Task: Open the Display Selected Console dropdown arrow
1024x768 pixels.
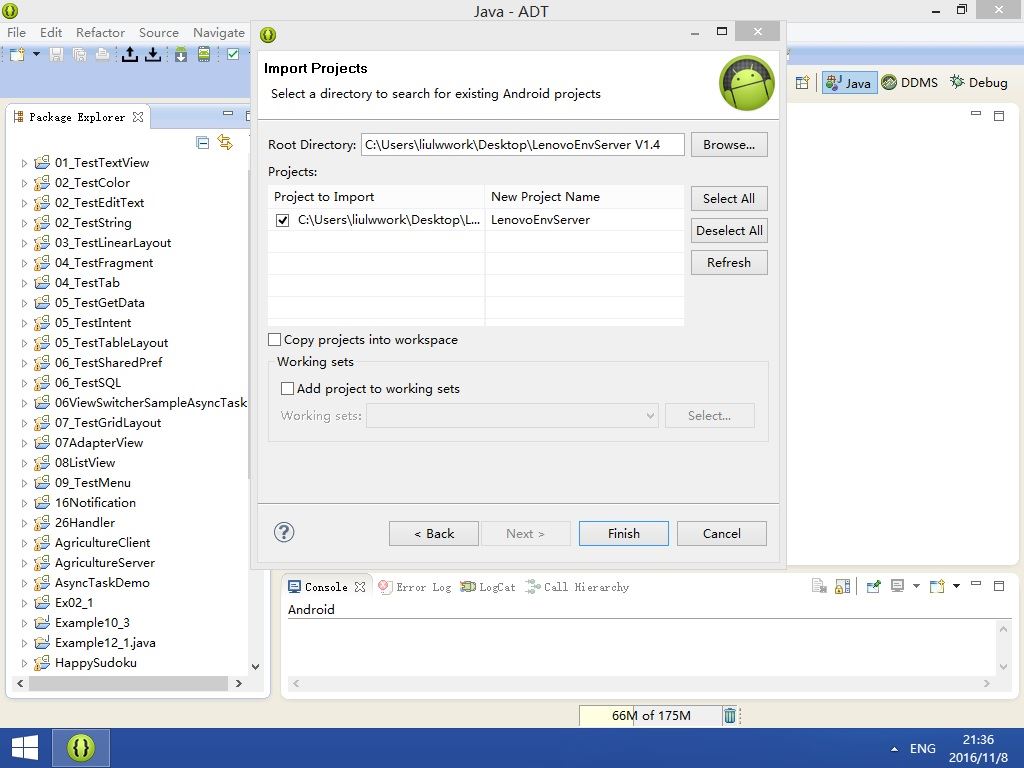Action: click(916, 586)
